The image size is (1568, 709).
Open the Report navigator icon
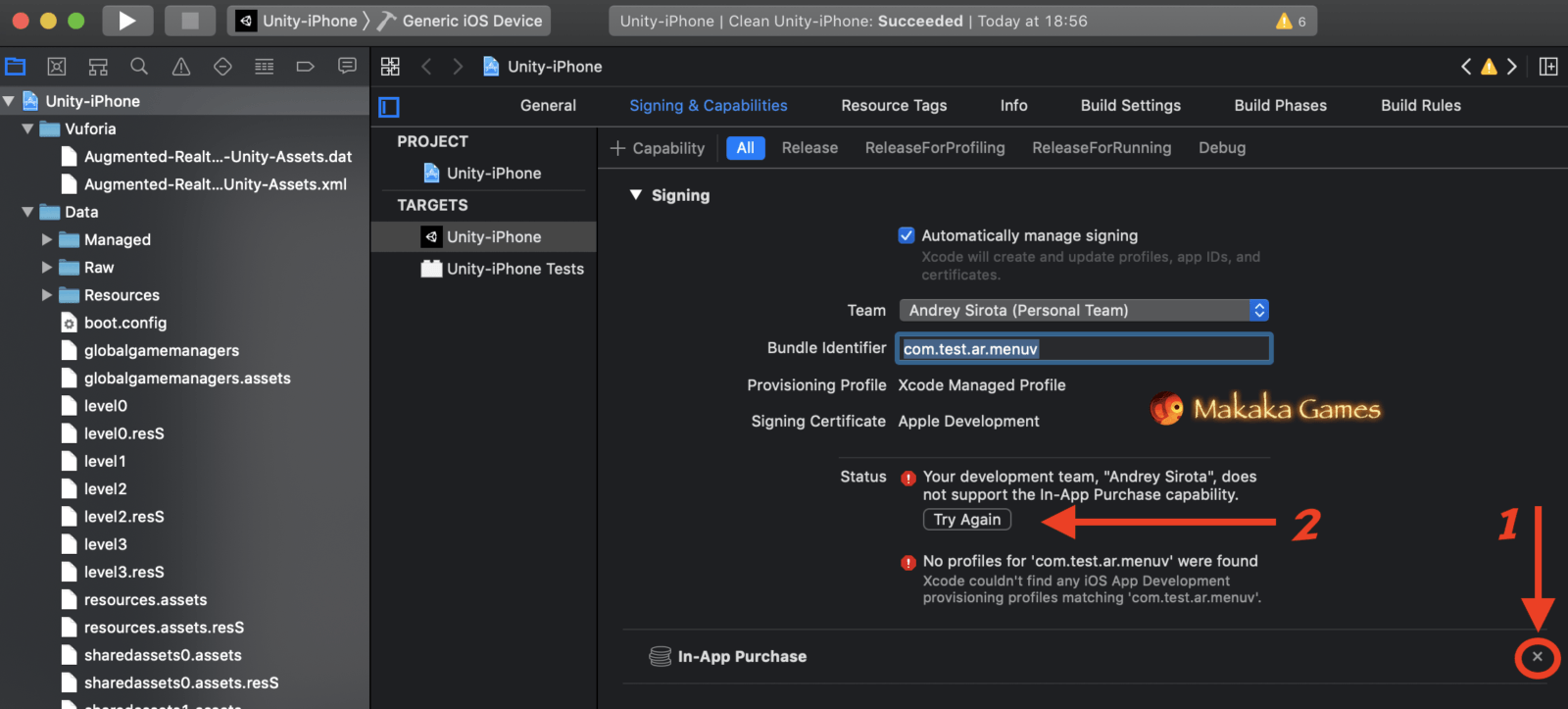coord(347,67)
